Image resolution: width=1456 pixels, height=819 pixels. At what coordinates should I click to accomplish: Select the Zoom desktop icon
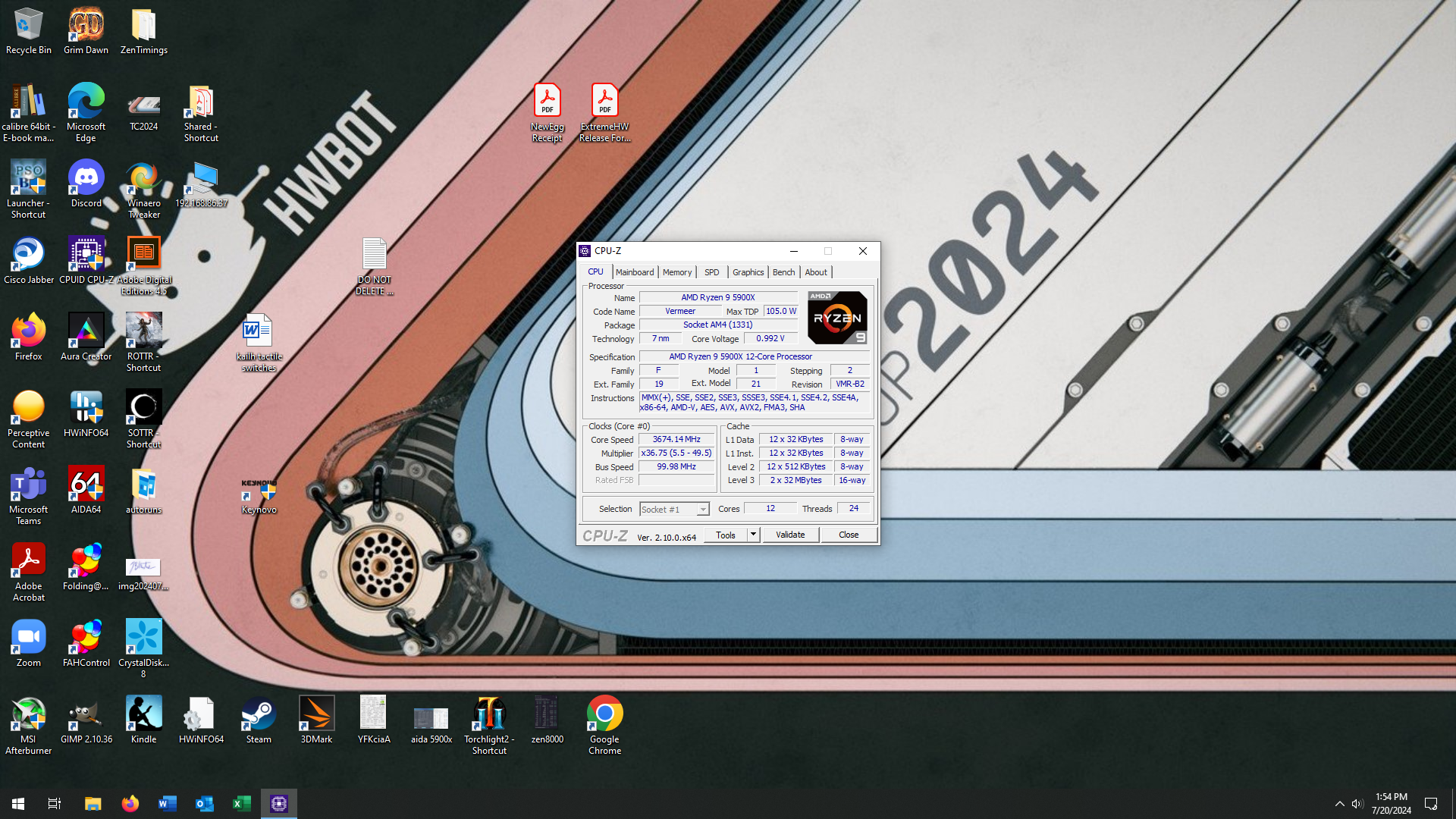click(x=29, y=643)
